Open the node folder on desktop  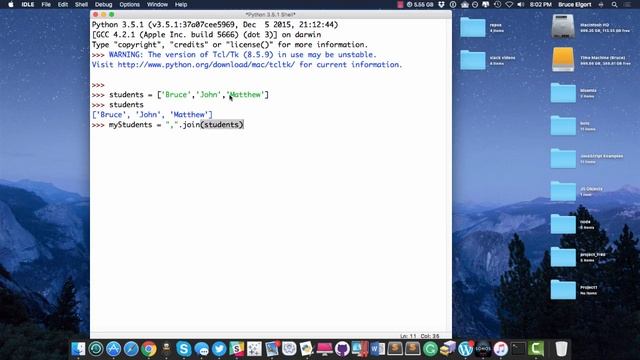(563, 224)
